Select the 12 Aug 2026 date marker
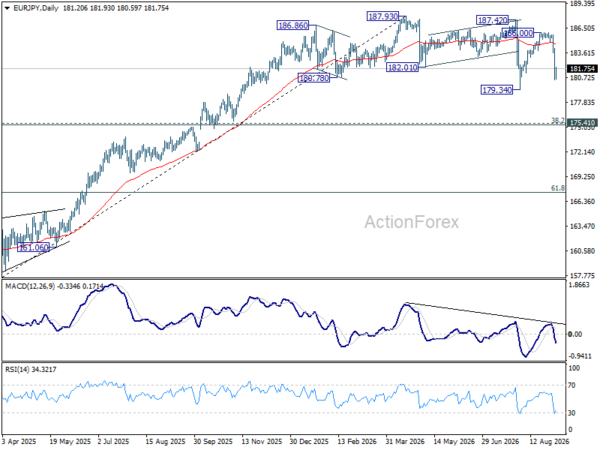This screenshot has height=450, width=600. click(549, 442)
